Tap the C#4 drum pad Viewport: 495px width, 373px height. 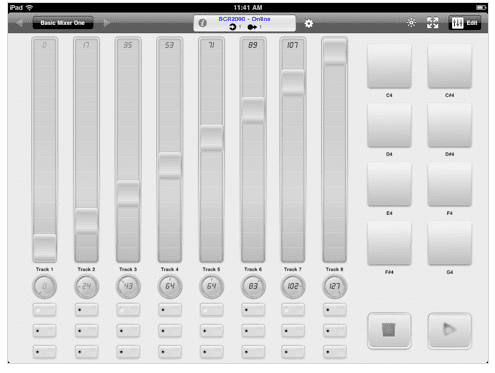pos(450,66)
